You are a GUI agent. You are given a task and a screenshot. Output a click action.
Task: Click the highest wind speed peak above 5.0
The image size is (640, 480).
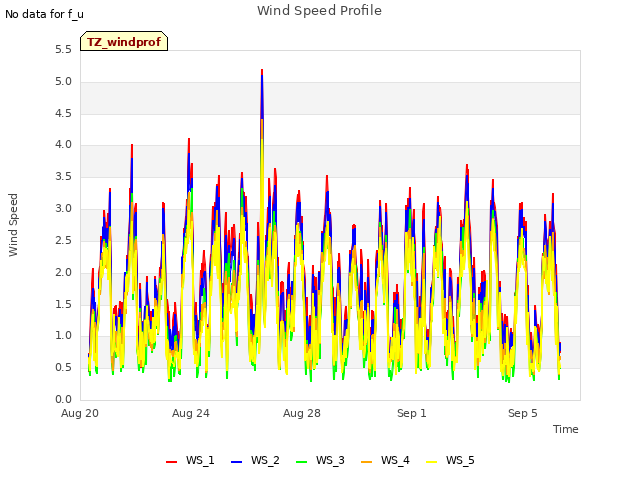coord(262,72)
